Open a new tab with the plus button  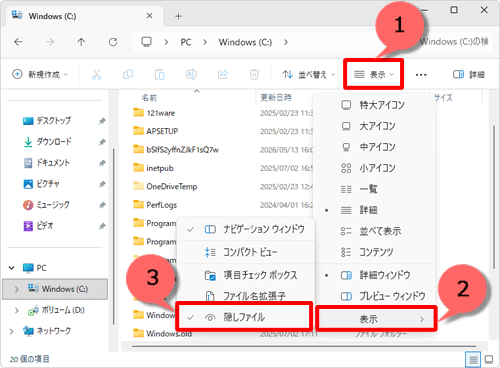pos(178,16)
